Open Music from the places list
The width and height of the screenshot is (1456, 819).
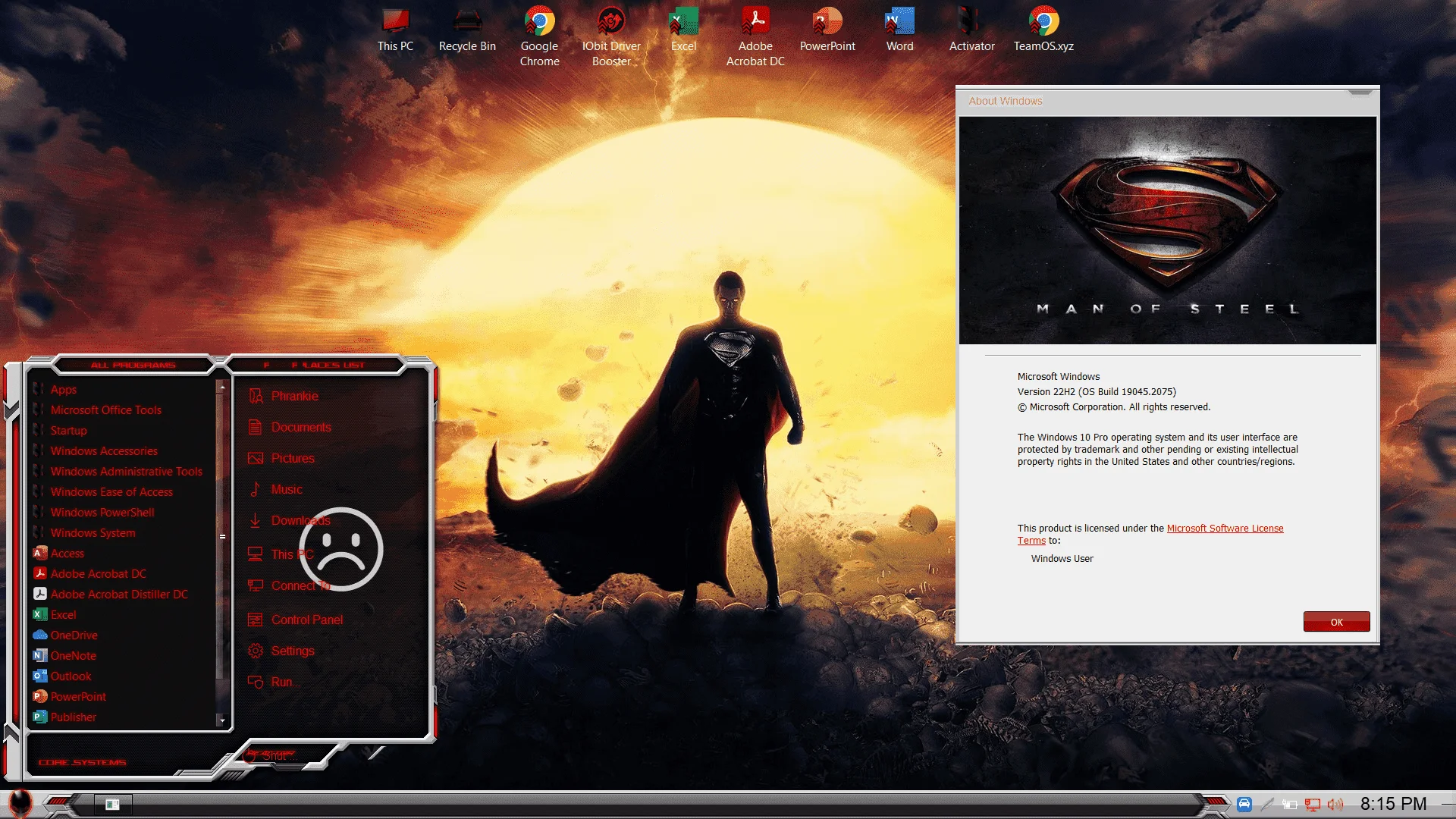(x=275, y=489)
